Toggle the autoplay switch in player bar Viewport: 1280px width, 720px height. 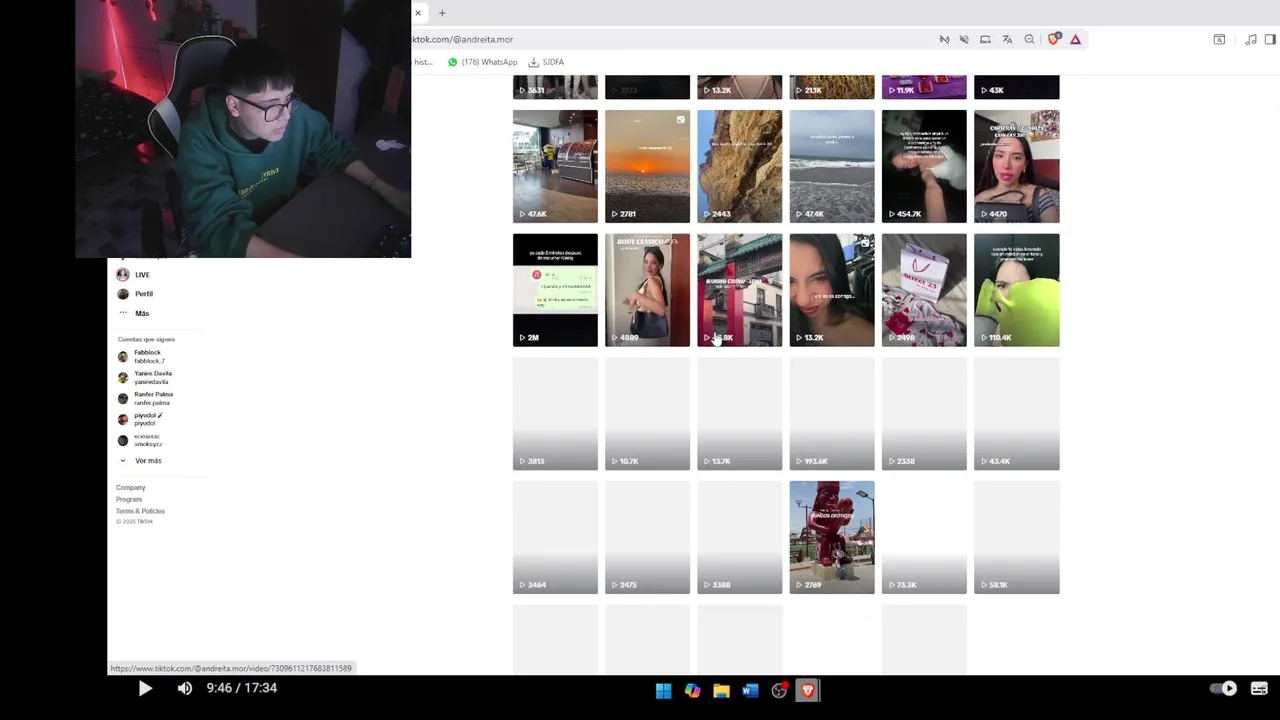(x=1223, y=688)
